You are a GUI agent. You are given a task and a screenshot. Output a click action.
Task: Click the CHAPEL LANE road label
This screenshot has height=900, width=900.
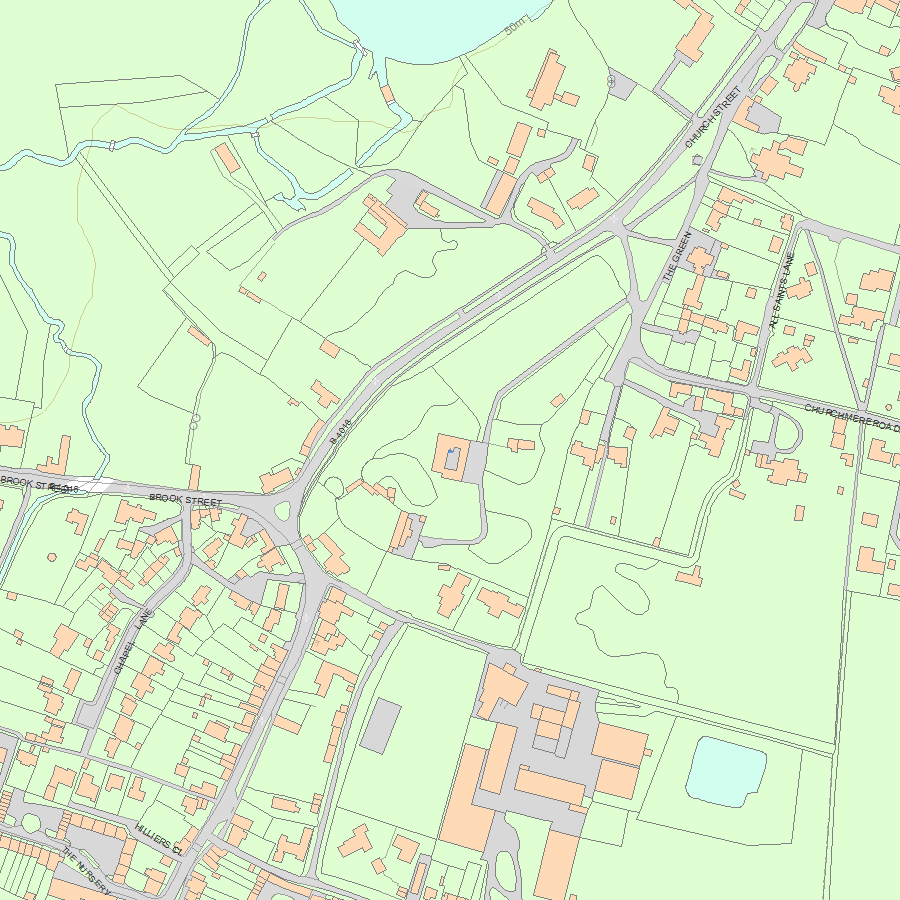pos(133,641)
